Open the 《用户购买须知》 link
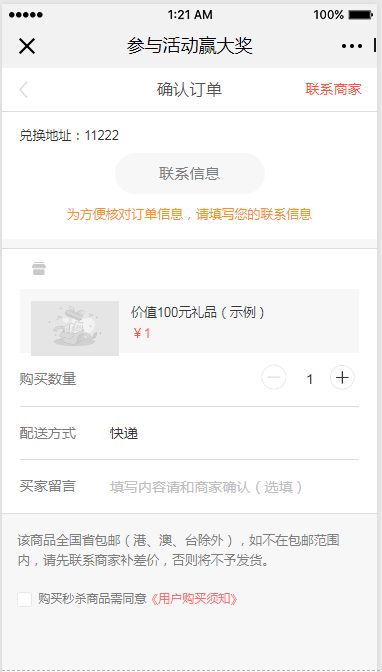This screenshot has width=382, height=672. pos(194,599)
